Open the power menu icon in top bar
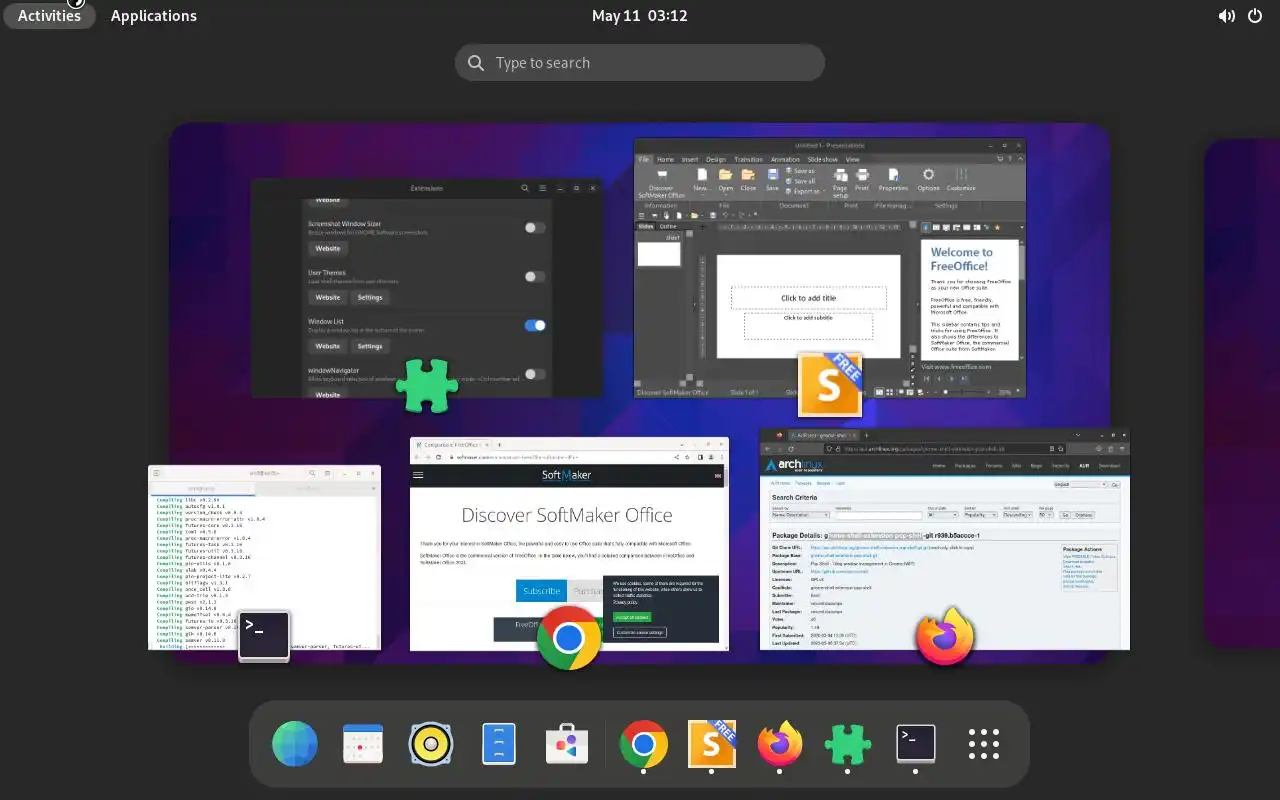The height and width of the screenshot is (800, 1280). [1256, 16]
